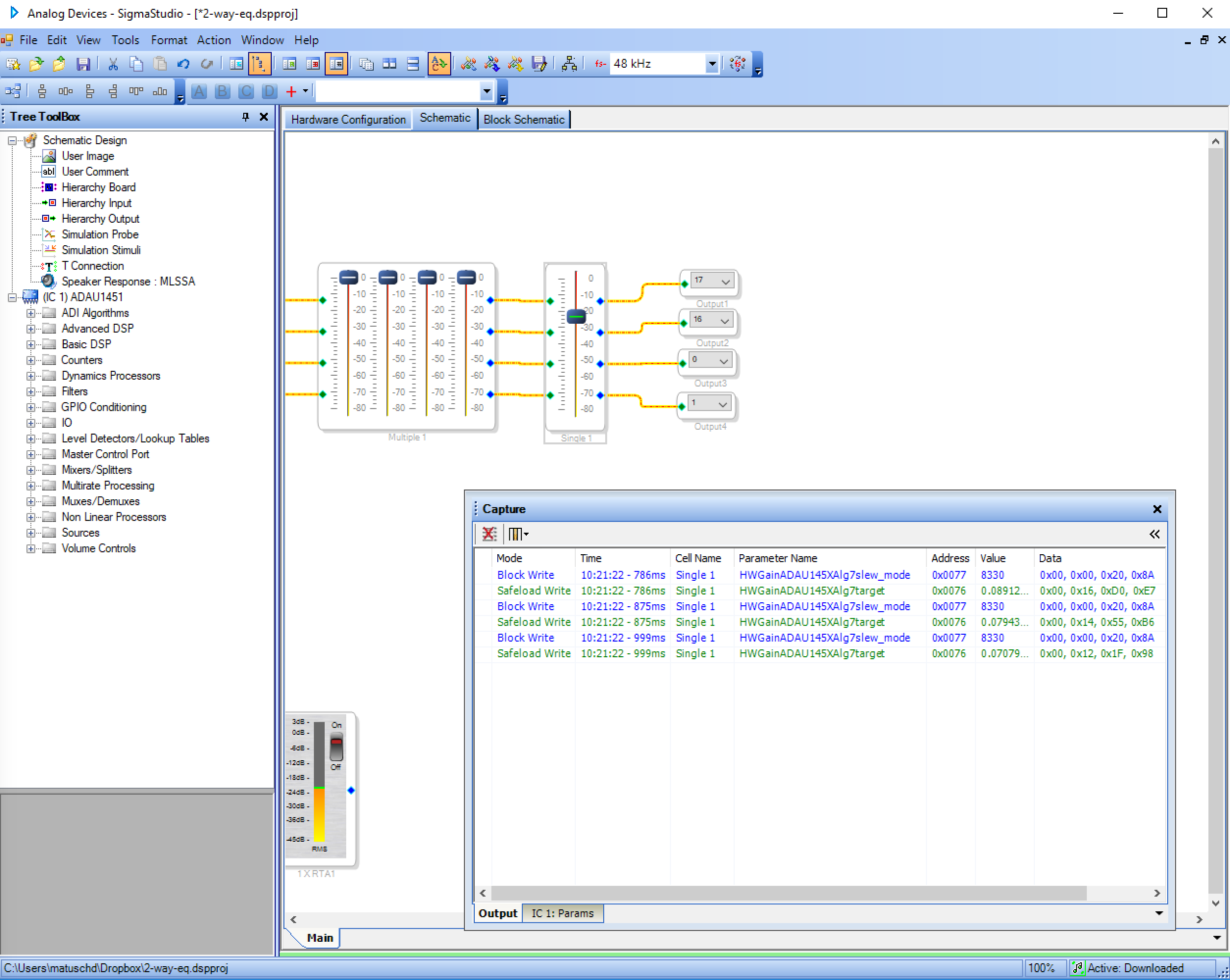Click the save-to-EEPROM floppy pencil icon
This screenshot has width=1230, height=980.
coord(538,64)
